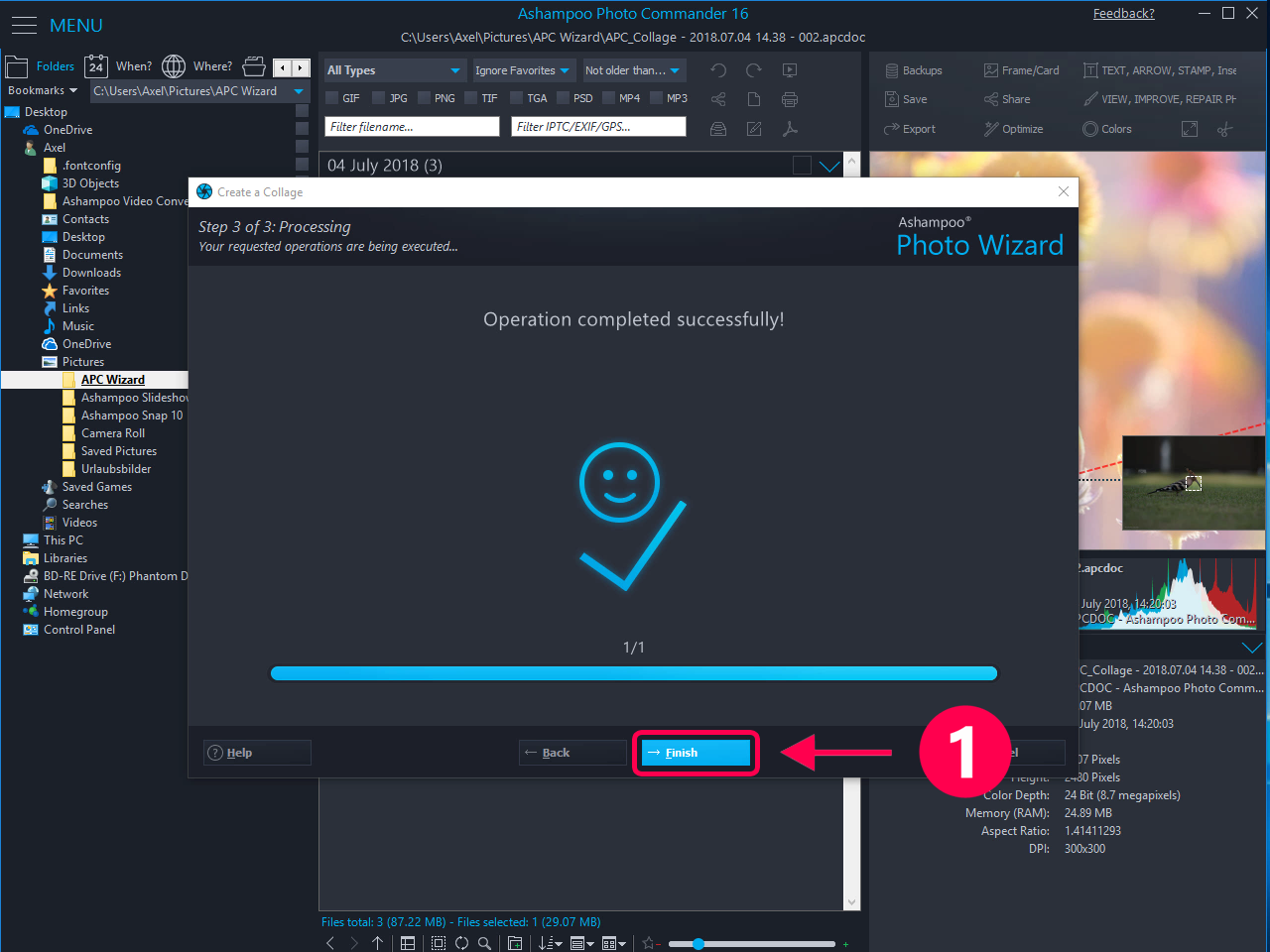Click the PDF icon in toolbar
Viewport: 1270px width, 952px height.
pyautogui.click(x=790, y=129)
